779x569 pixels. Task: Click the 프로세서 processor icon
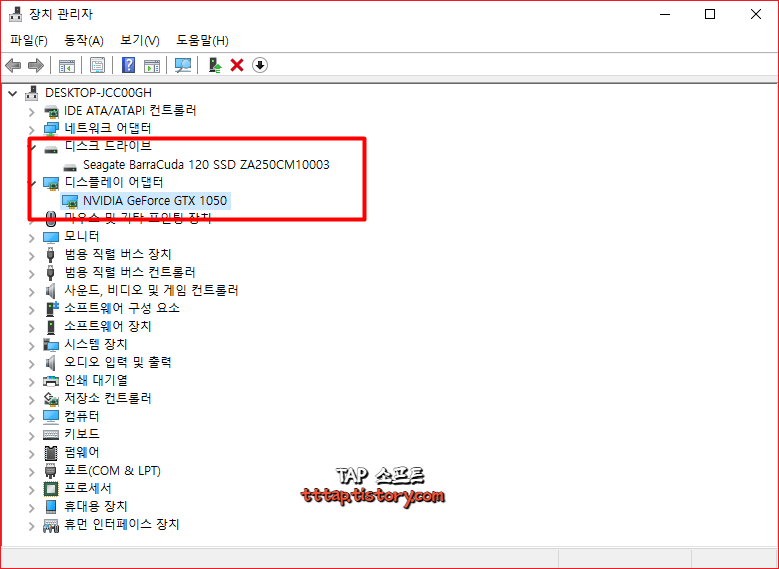[51, 488]
